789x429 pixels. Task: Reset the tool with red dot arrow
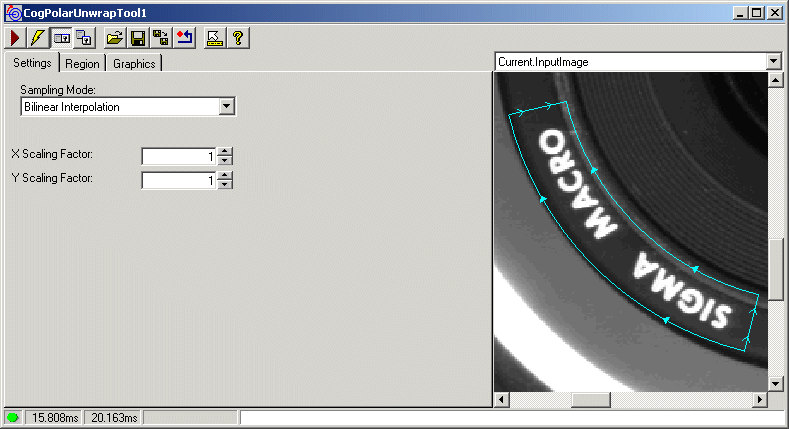184,38
